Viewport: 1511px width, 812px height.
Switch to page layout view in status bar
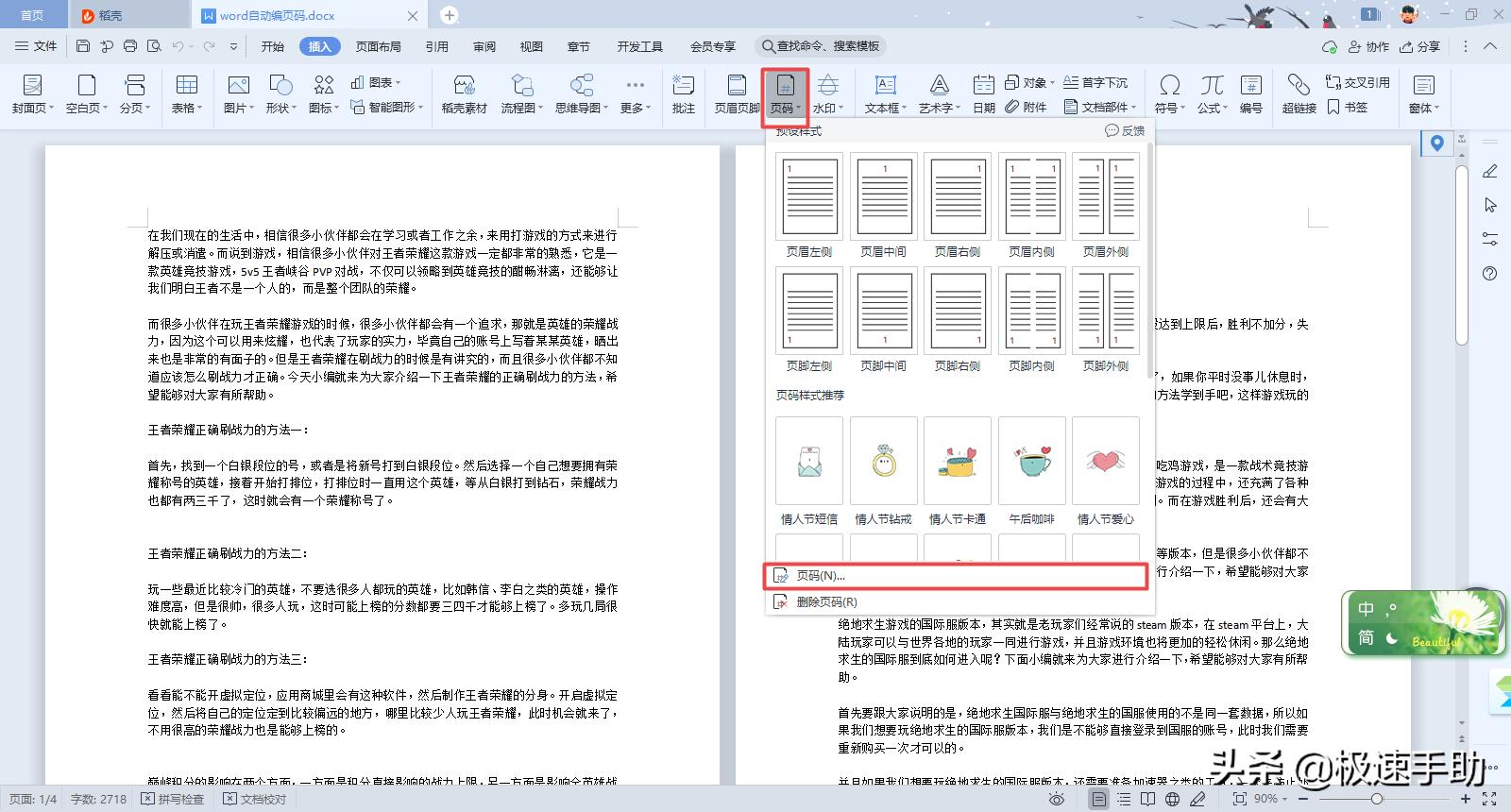pos(1098,799)
